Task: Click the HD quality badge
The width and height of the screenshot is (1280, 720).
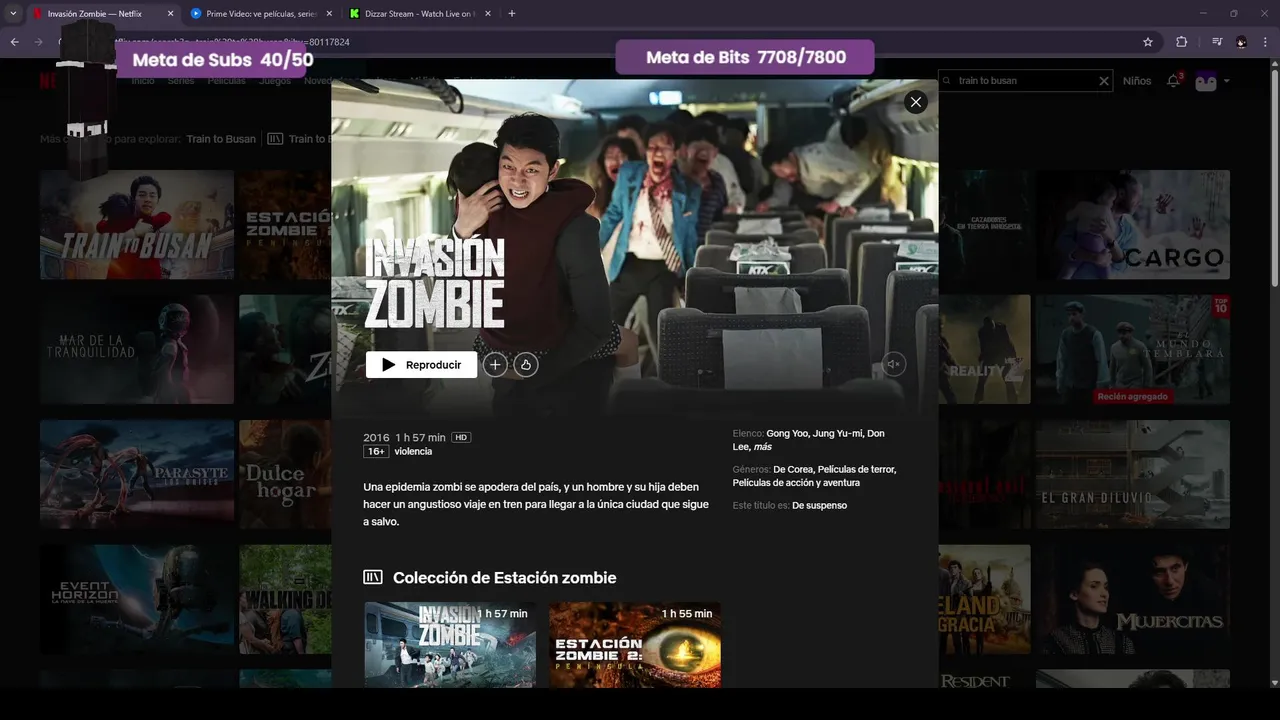Action: pyautogui.click(x=461, y=437)
